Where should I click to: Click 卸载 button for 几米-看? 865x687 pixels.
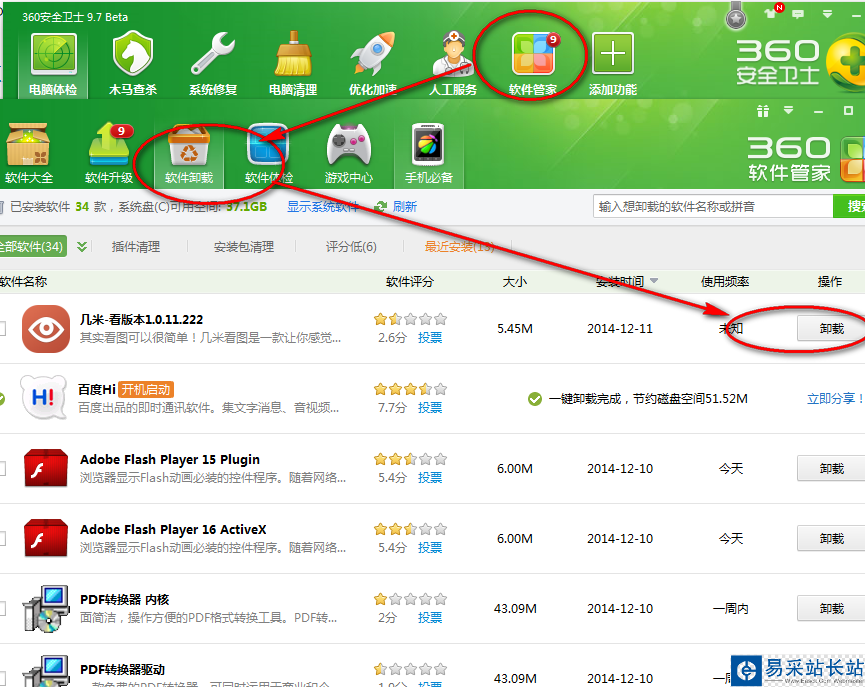(x=831, y=329)
